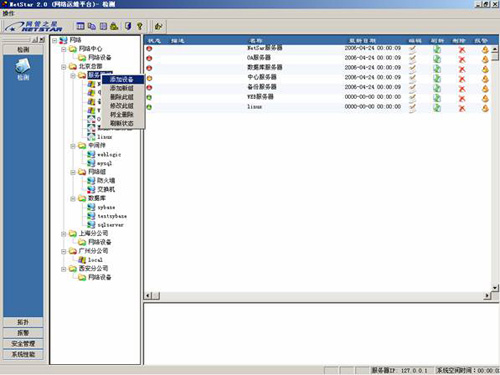Select the linux item in the tree
The height and width of the screenshot is (375, 500).
click(105, 137)
